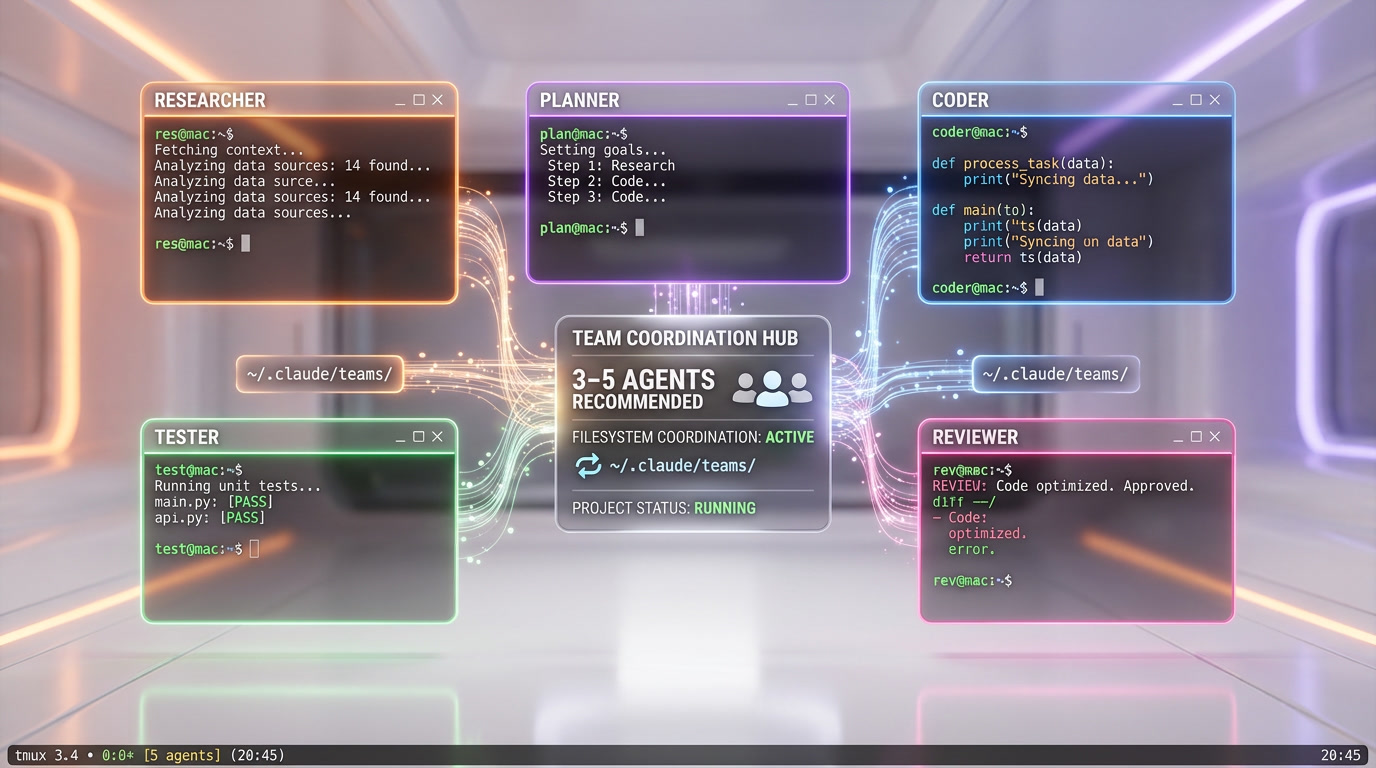This screenshot has width=1376, height=768.
Task: Click the minimize icon on the REVIEWER window
Action: click(x=1177, y=436)
